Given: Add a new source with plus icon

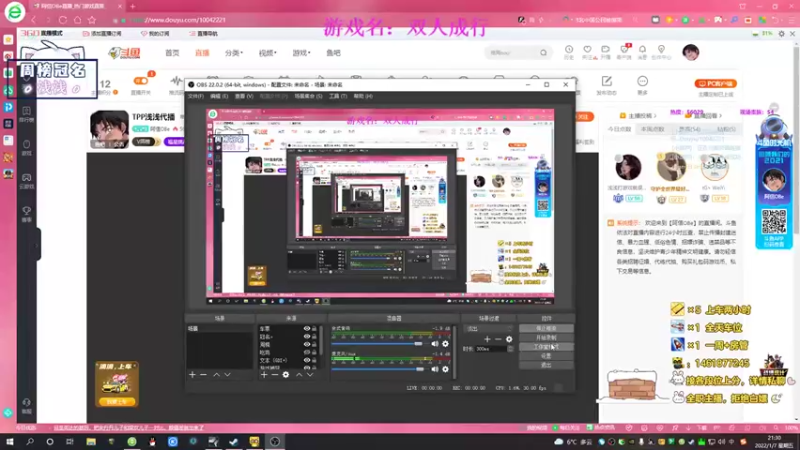Looking at the screenshot, I should click(264, 374).
